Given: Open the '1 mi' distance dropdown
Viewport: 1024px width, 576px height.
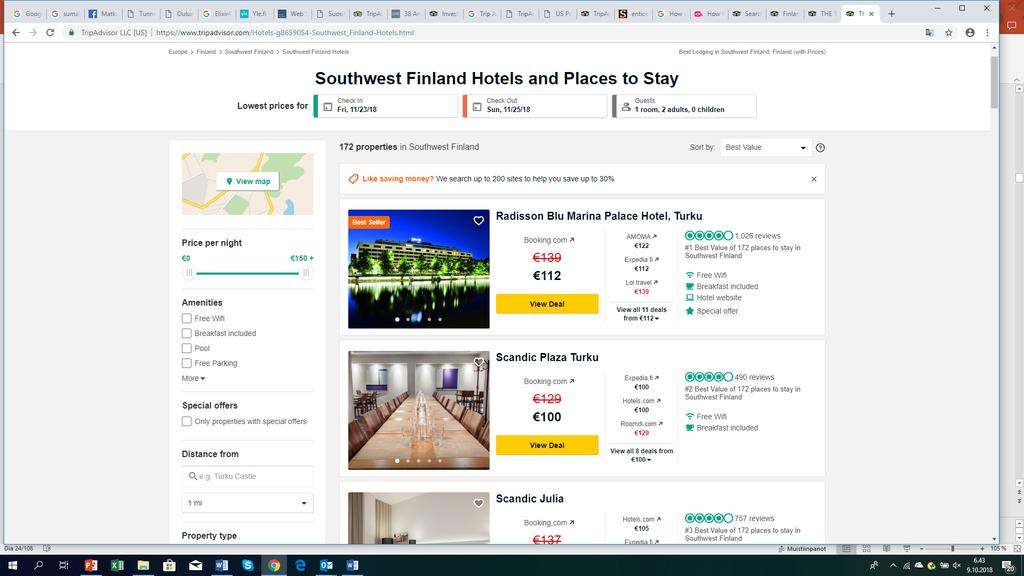Looking at the screenshot, I should (x=248, y=503).
